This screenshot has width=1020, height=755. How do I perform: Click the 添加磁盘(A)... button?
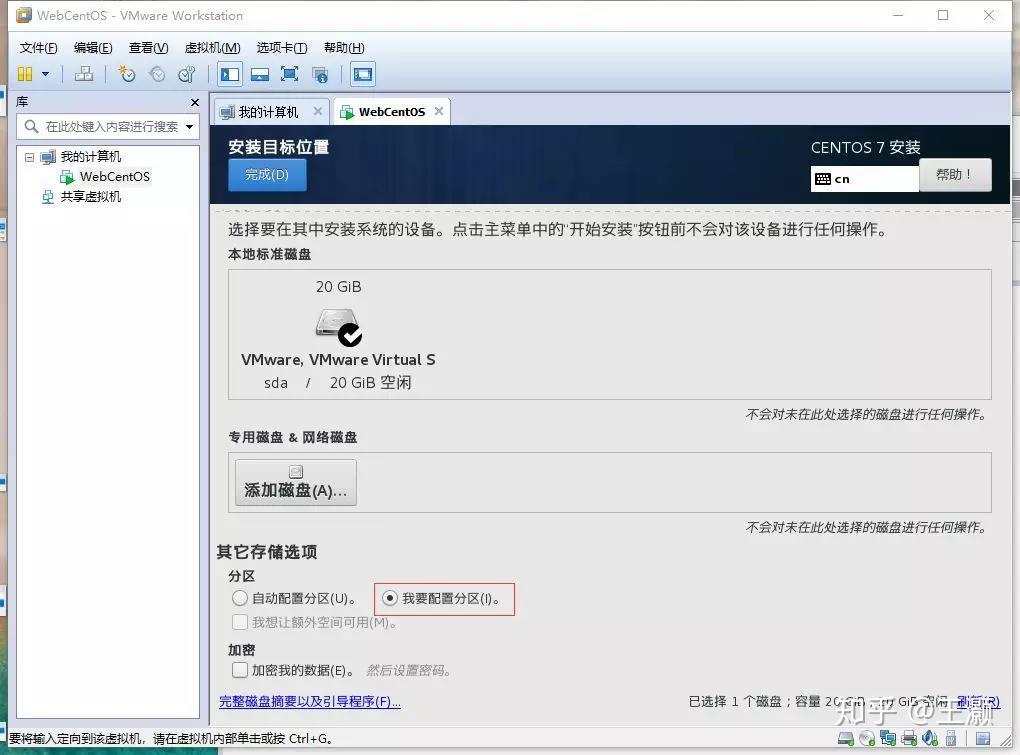tap(296, 483)
